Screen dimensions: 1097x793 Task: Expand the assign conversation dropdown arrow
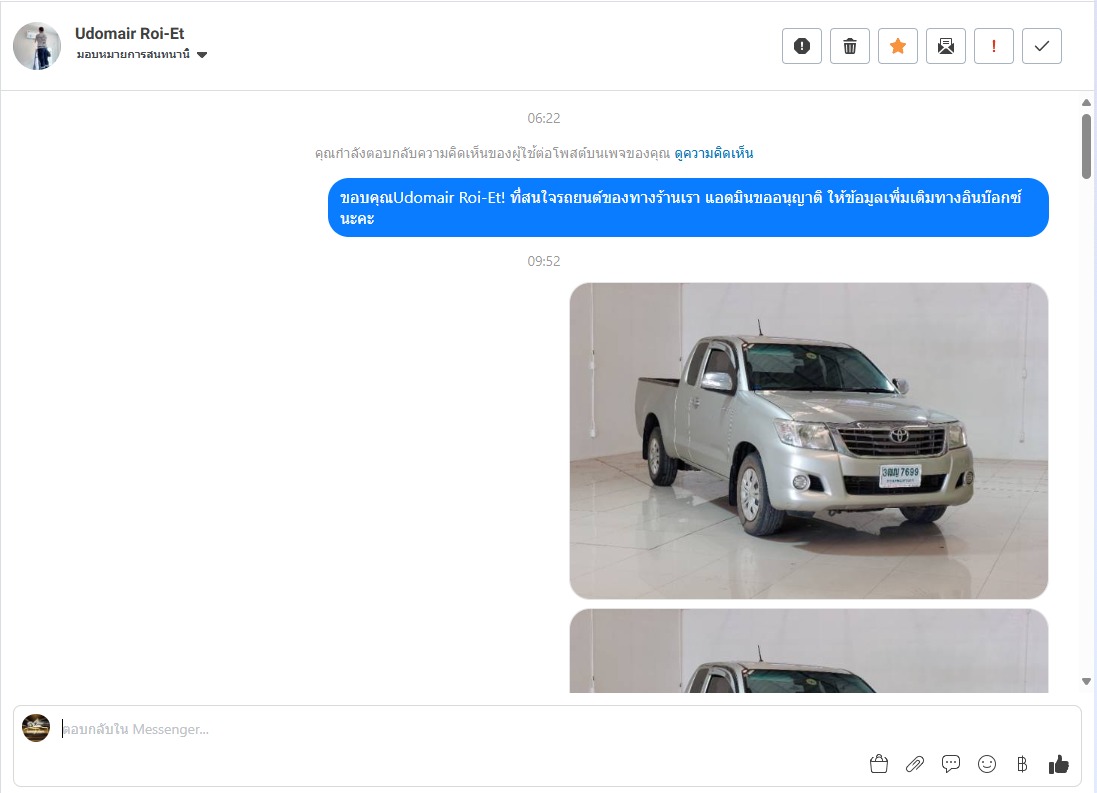click(202, 55)
